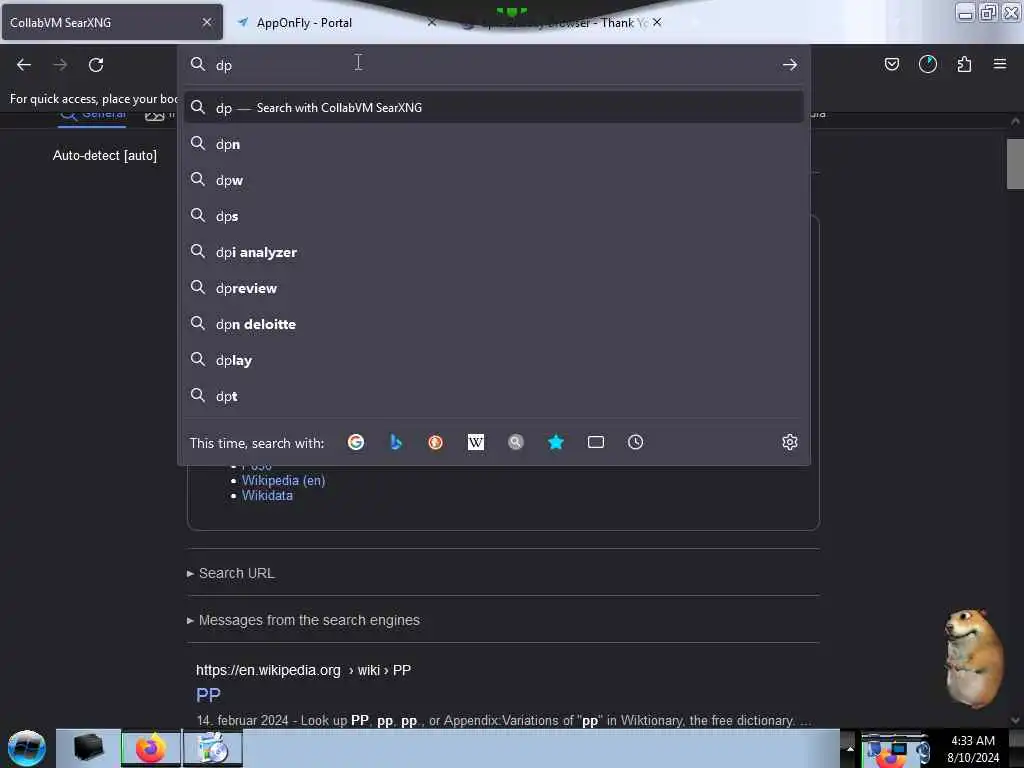Search this time with Bing
1024x768 pixels.
click(x=396, y=442)
